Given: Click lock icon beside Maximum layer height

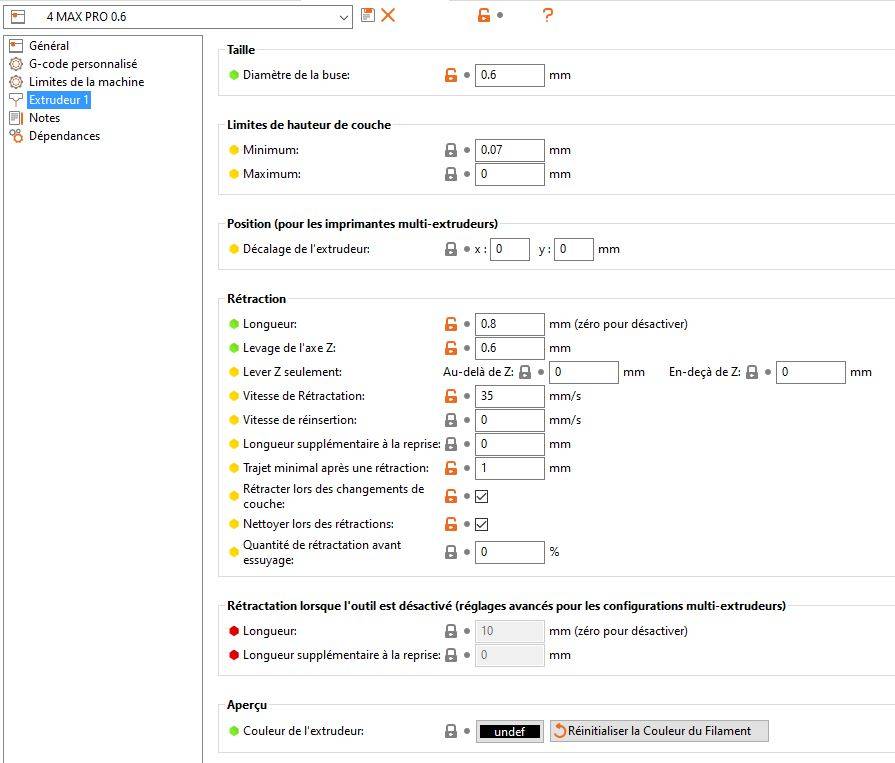Looking at the screenshot, I should coord(451,174).
